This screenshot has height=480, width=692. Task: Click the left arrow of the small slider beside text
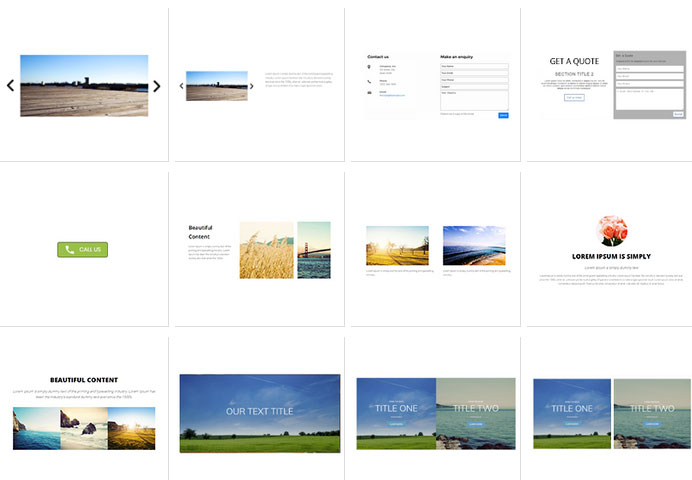pyautogui.click(x=181, y=86)
